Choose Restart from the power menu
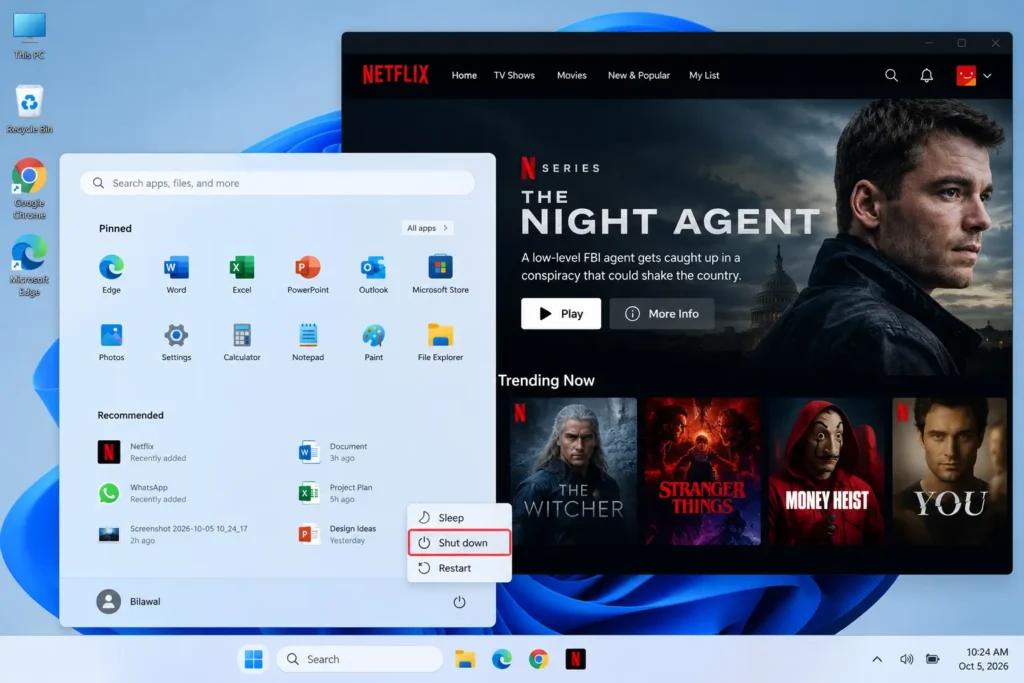The image size is (1024, 683). point(459,568)
